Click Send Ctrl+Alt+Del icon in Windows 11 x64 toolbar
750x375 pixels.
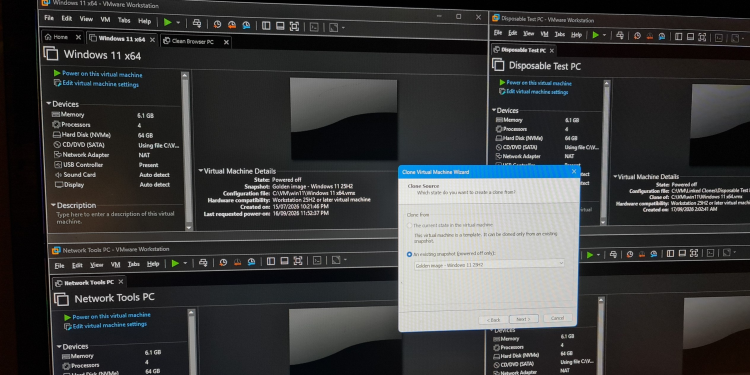point(197,23)
